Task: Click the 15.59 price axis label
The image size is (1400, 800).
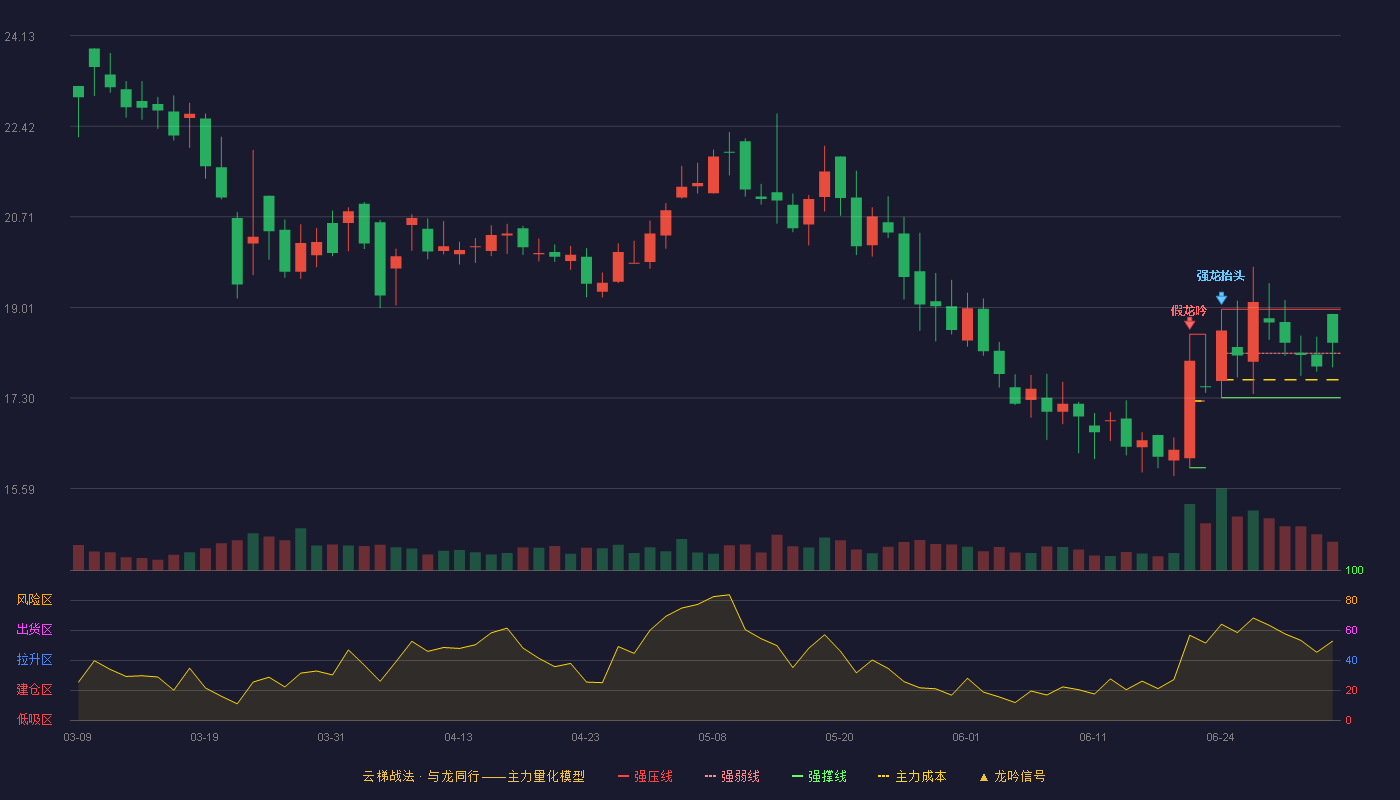Action: click(x=19, y=489)
